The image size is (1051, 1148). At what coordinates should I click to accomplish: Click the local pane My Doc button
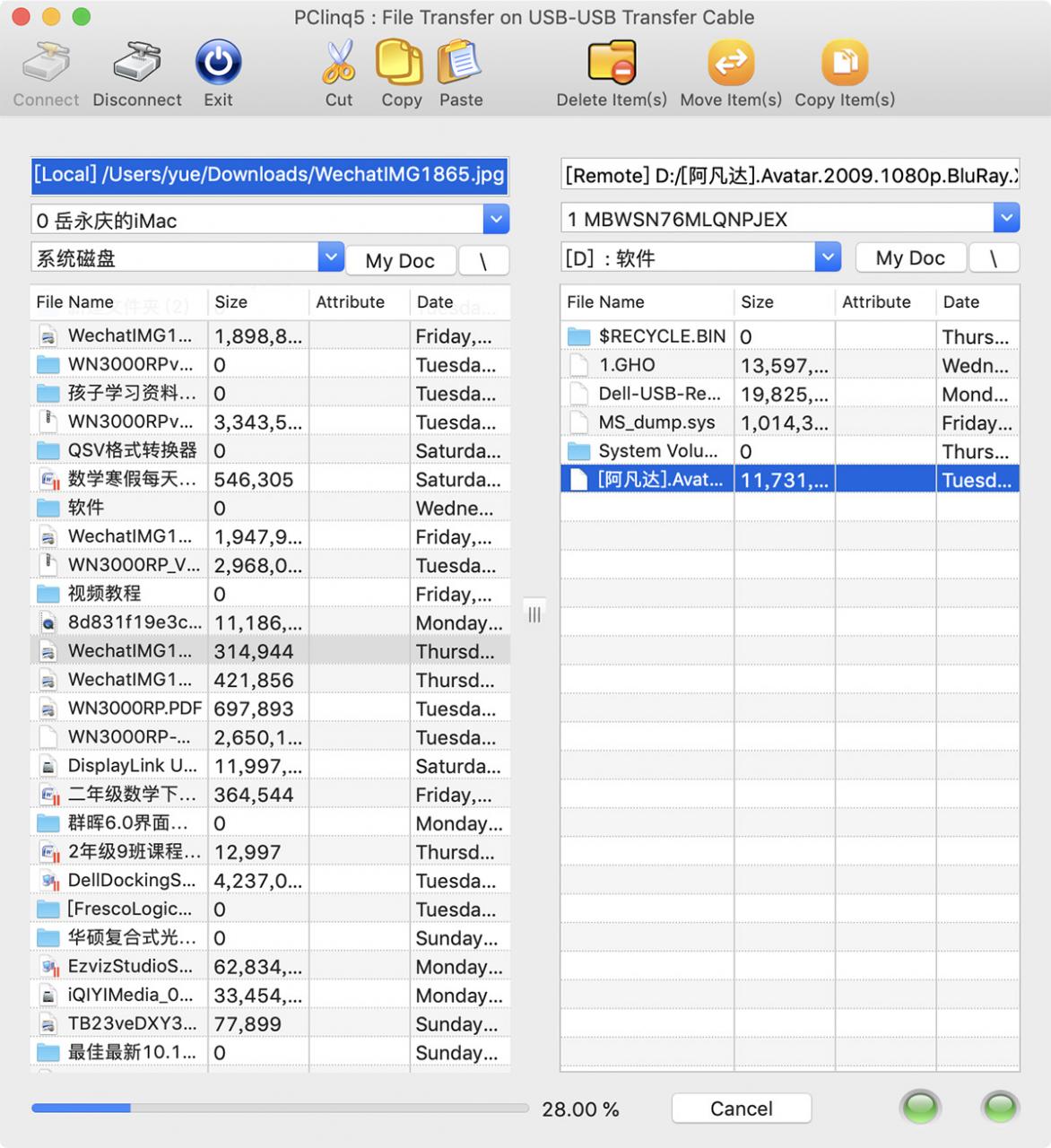click(x=400, y=261)
